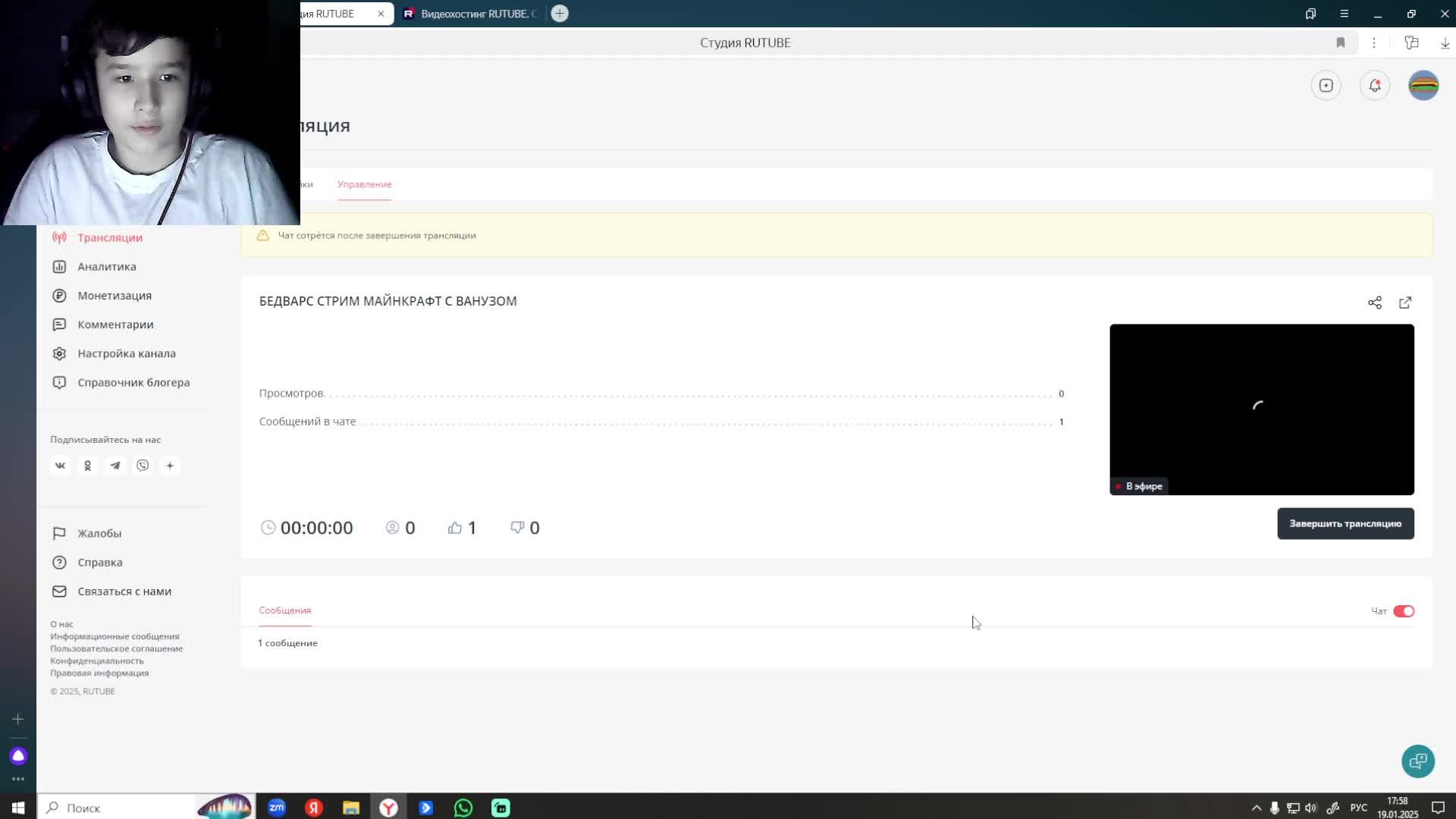The height and width of the screenshot is (819, 1456).
Task: Open File Explorer from the taskbar
Action: coord(351,808)
